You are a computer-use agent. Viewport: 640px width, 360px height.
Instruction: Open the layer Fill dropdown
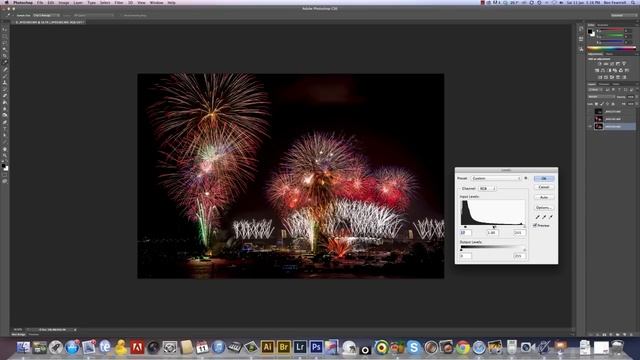(x=637, y=104)
